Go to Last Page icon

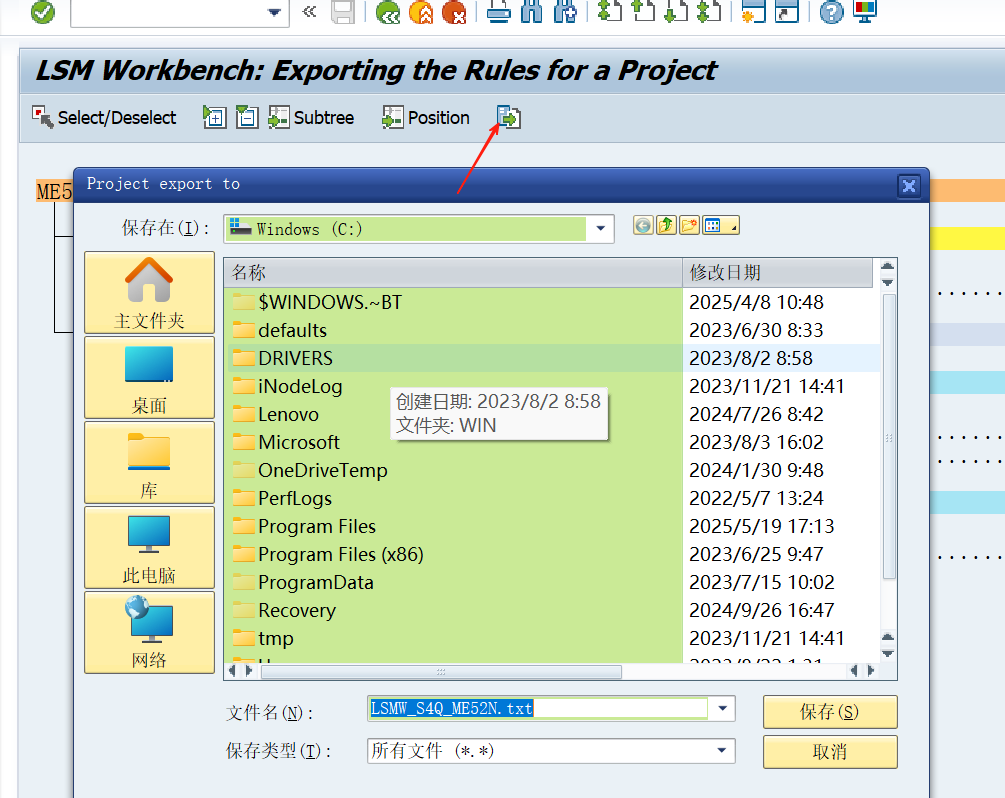pos(709,12)
